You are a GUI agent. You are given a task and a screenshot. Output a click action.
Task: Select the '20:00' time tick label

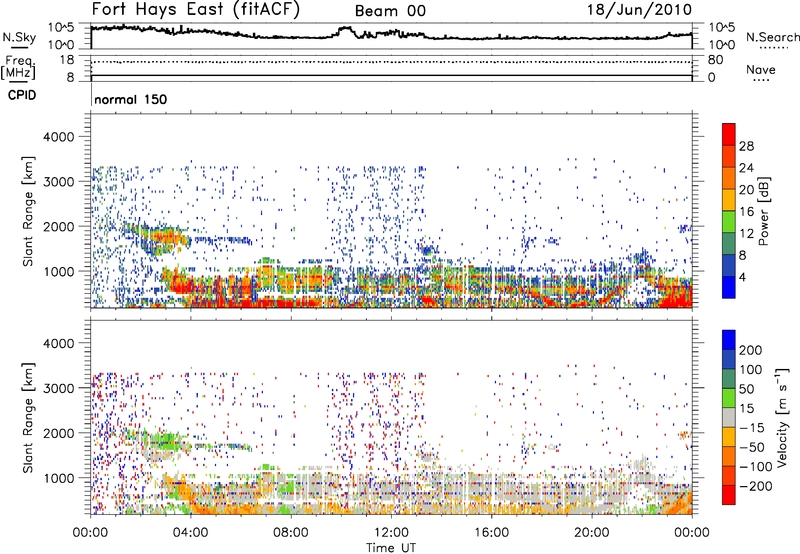[x=592, y=533]
